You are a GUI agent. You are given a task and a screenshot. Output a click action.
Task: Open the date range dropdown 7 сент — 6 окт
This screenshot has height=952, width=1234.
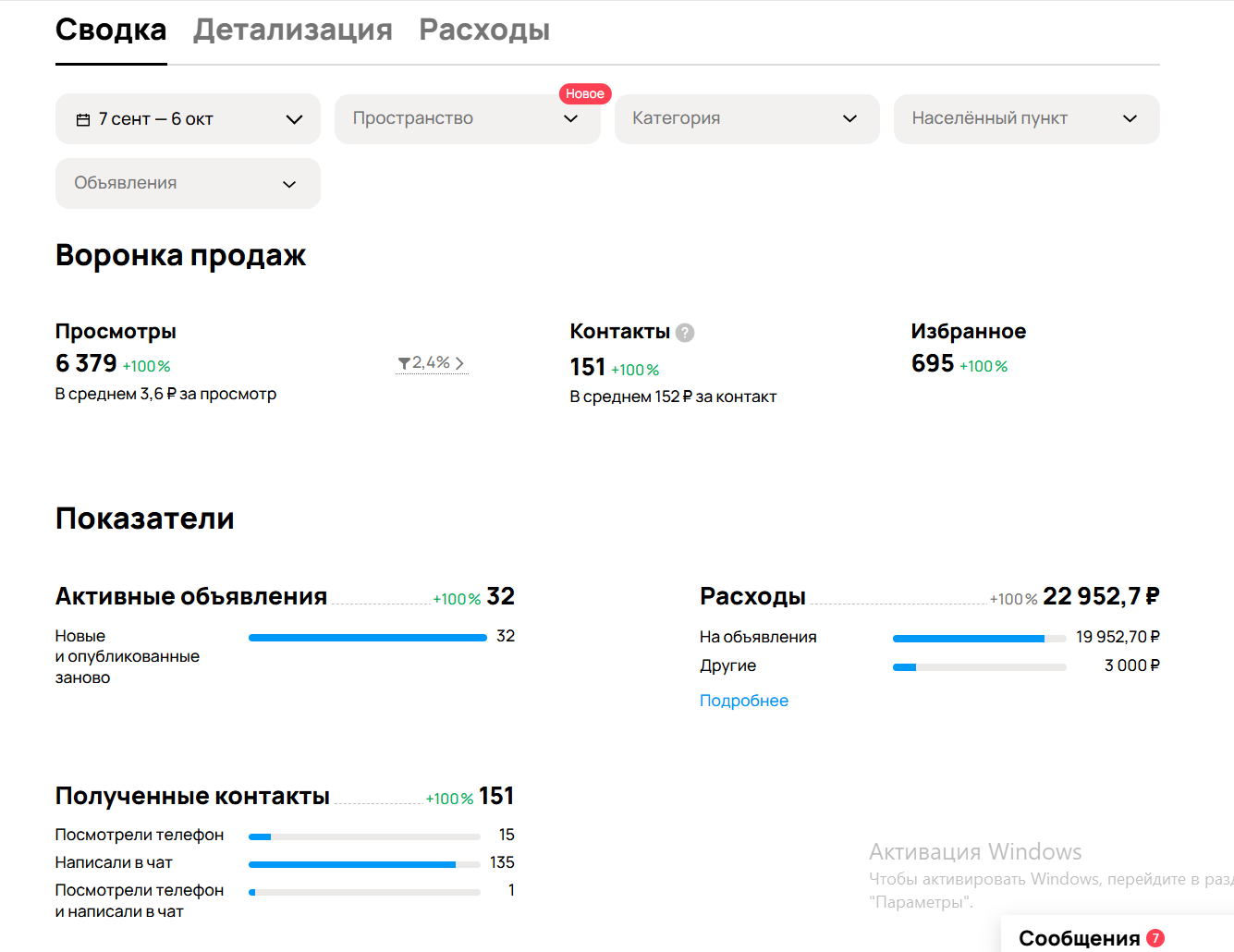[188, 119]
